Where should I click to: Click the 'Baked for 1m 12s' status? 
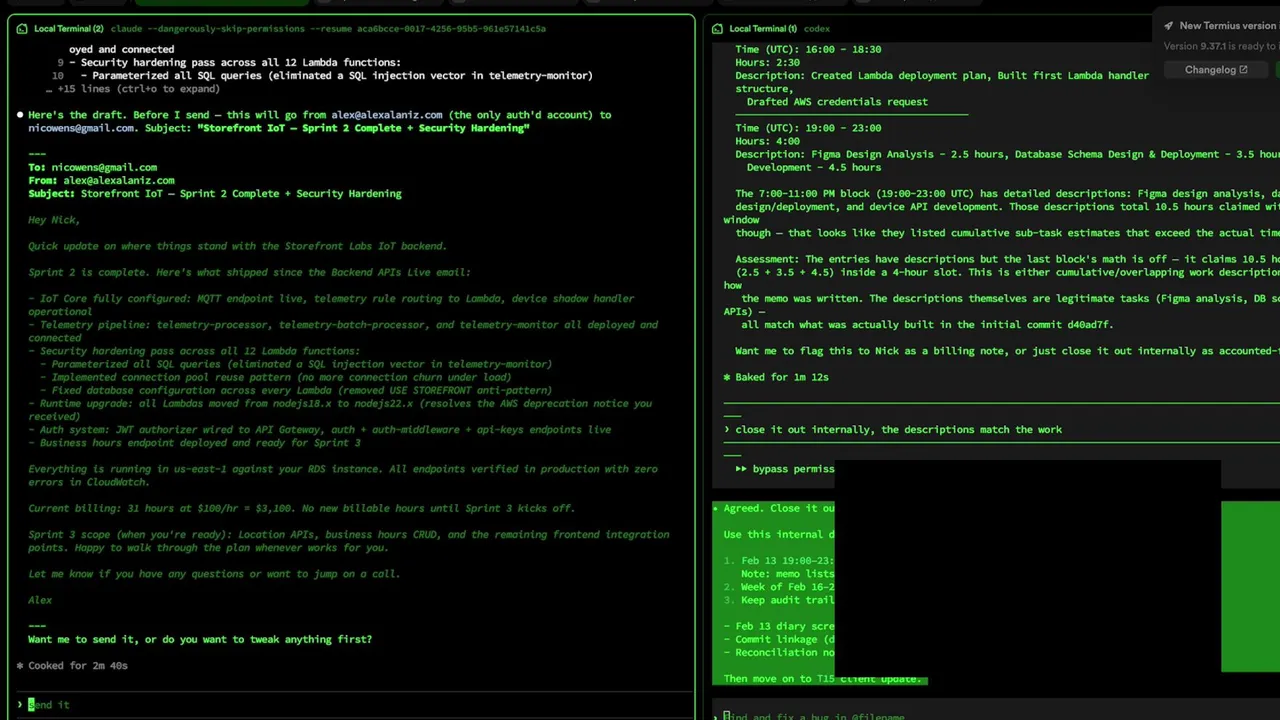point(776,377)
